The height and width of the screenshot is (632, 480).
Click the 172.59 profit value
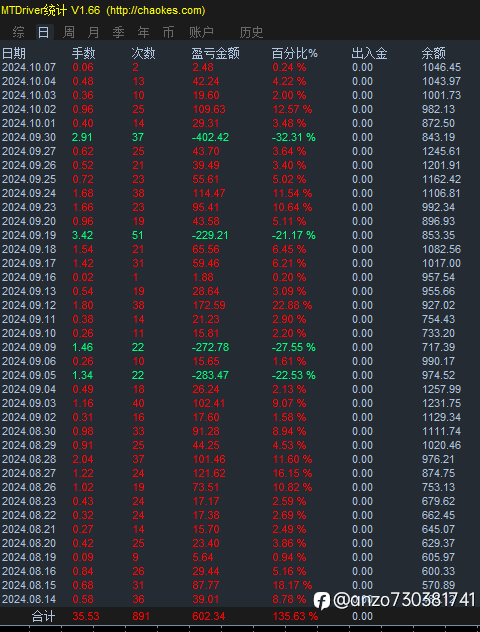pos(209,306)
